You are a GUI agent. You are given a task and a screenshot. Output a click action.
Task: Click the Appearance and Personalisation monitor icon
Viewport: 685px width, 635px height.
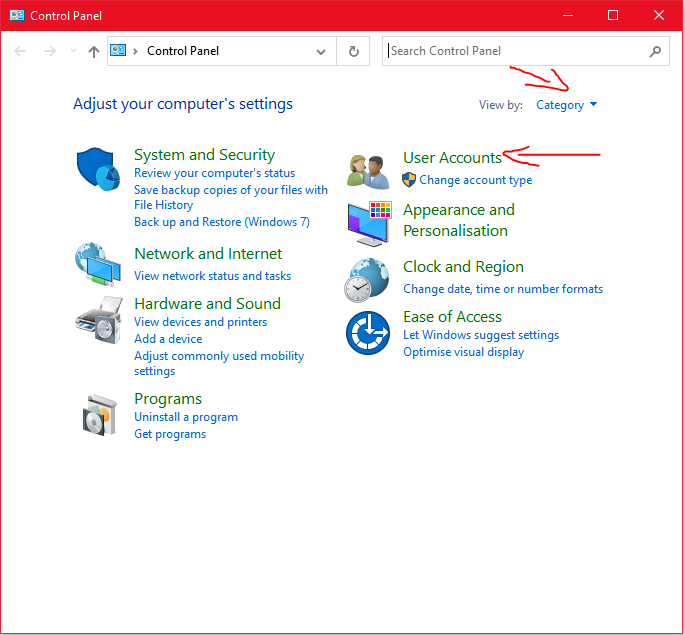point(367,222)
